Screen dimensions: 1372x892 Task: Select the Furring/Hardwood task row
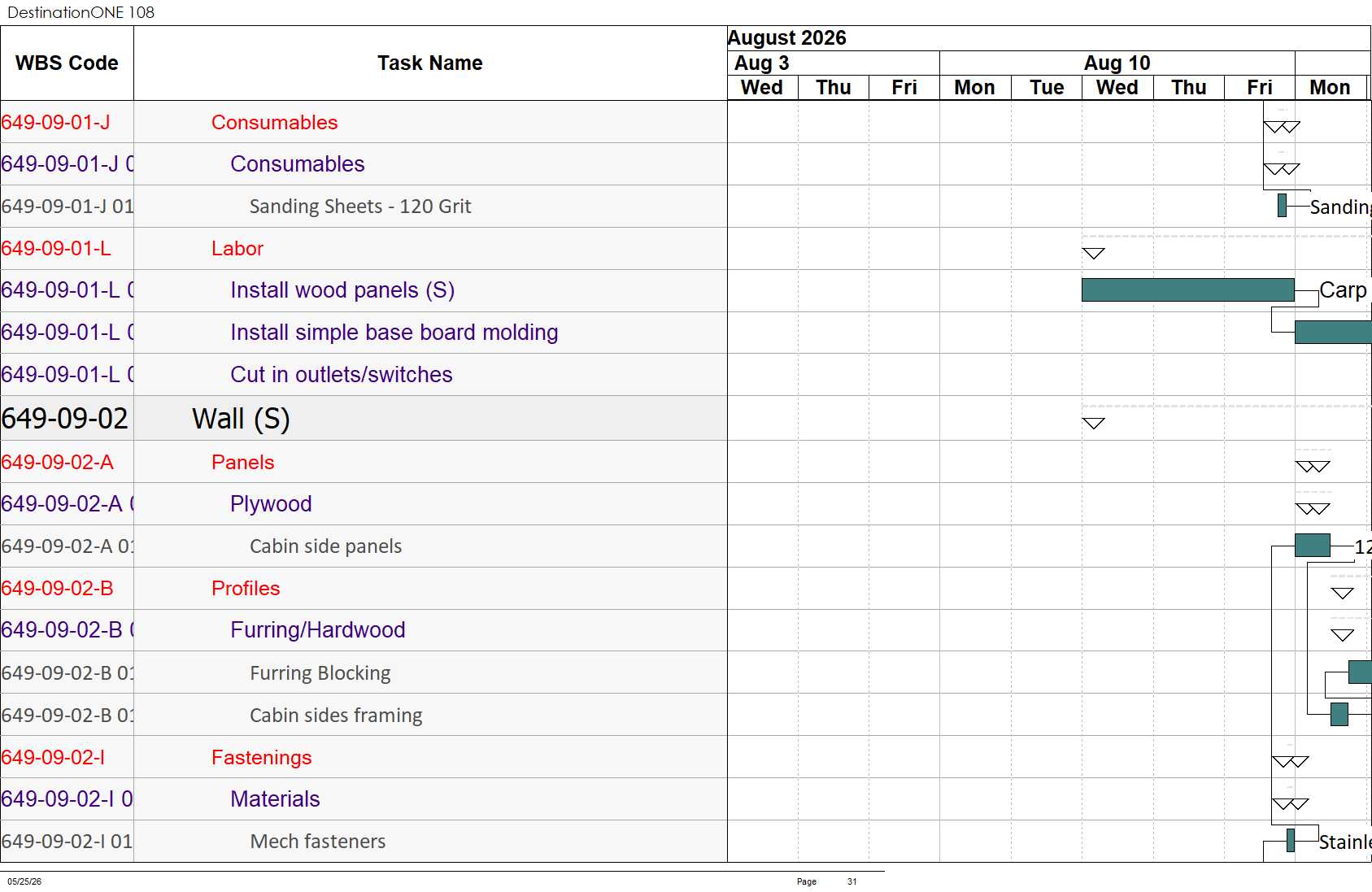[364, 630]
